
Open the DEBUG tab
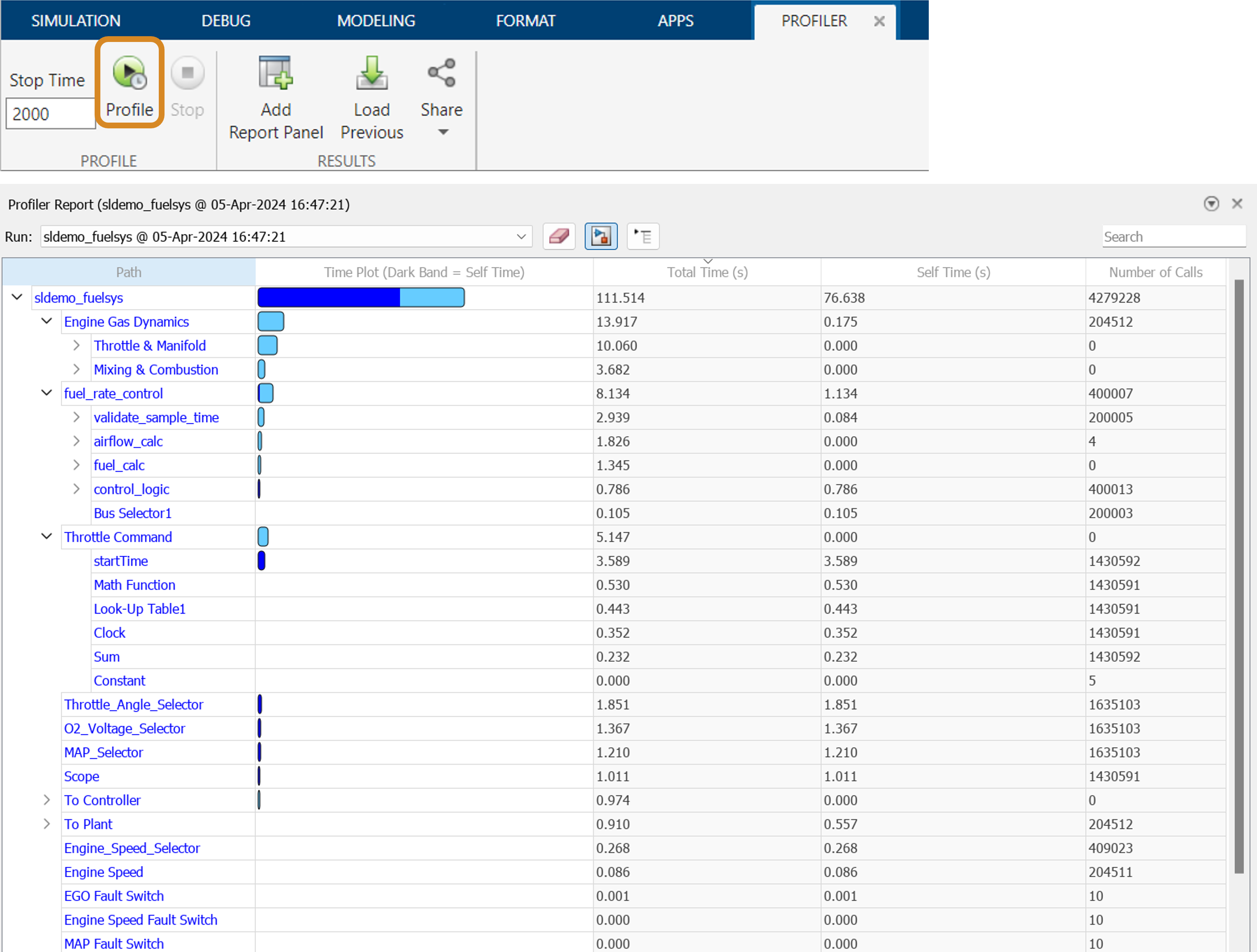(x=225, y=21)
